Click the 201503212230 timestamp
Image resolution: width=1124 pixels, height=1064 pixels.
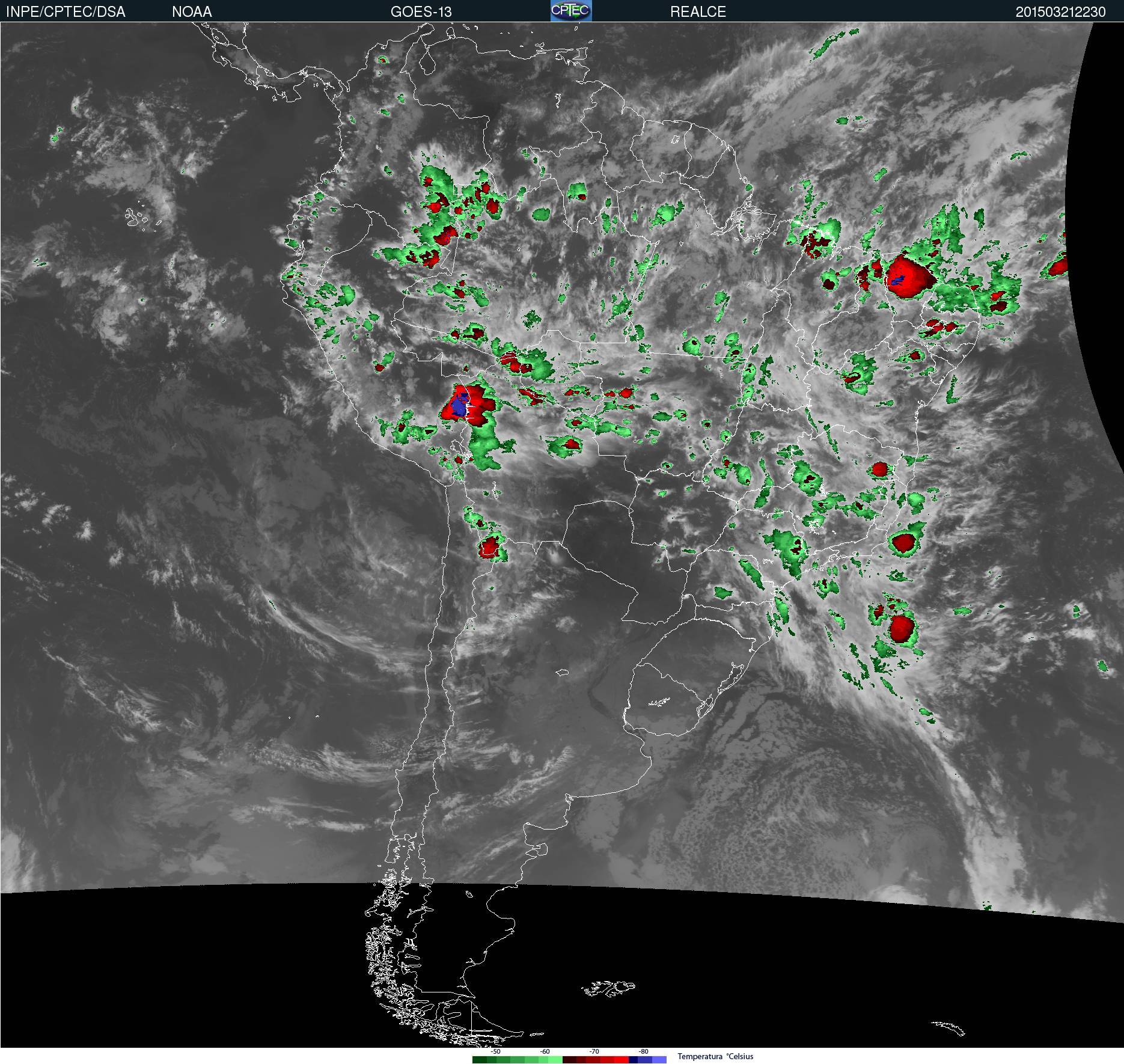1060,12
